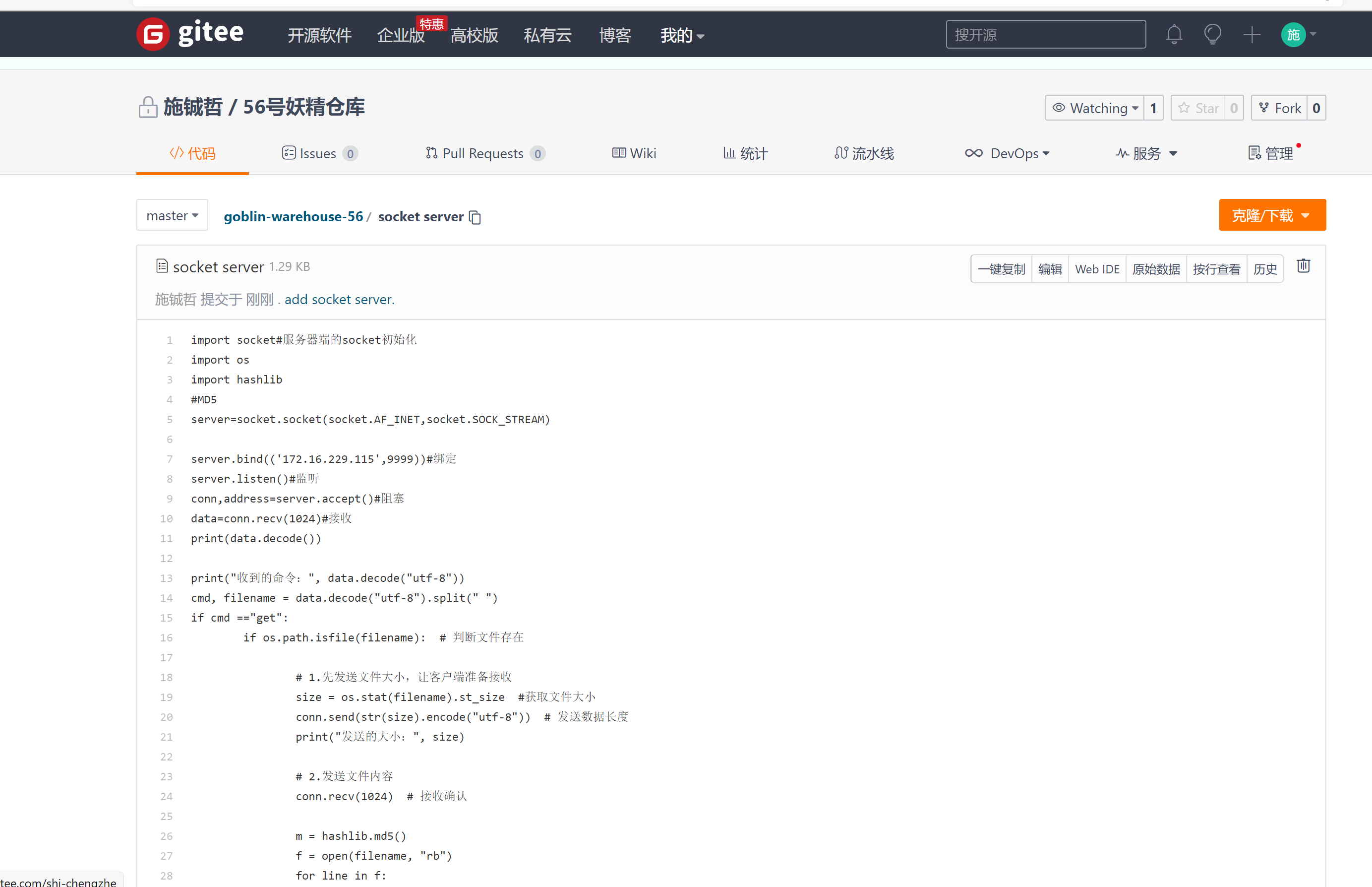Delete the file using the trash icon
This screenshot has width=1372, height=887.
1304,266
